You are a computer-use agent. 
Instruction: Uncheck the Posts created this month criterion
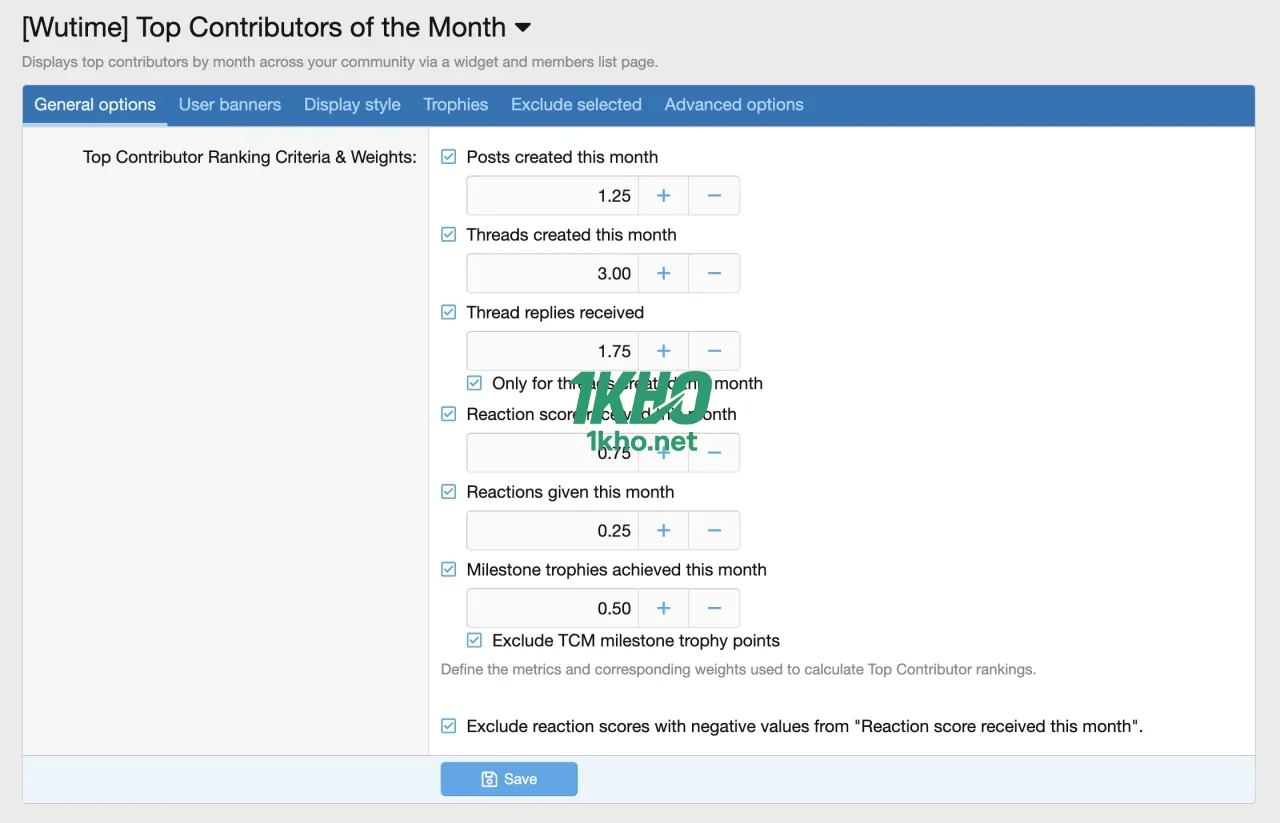point(447,156)
